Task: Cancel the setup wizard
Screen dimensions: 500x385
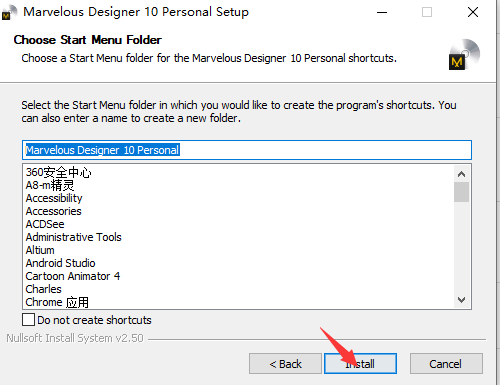Action: pos(446,363)
